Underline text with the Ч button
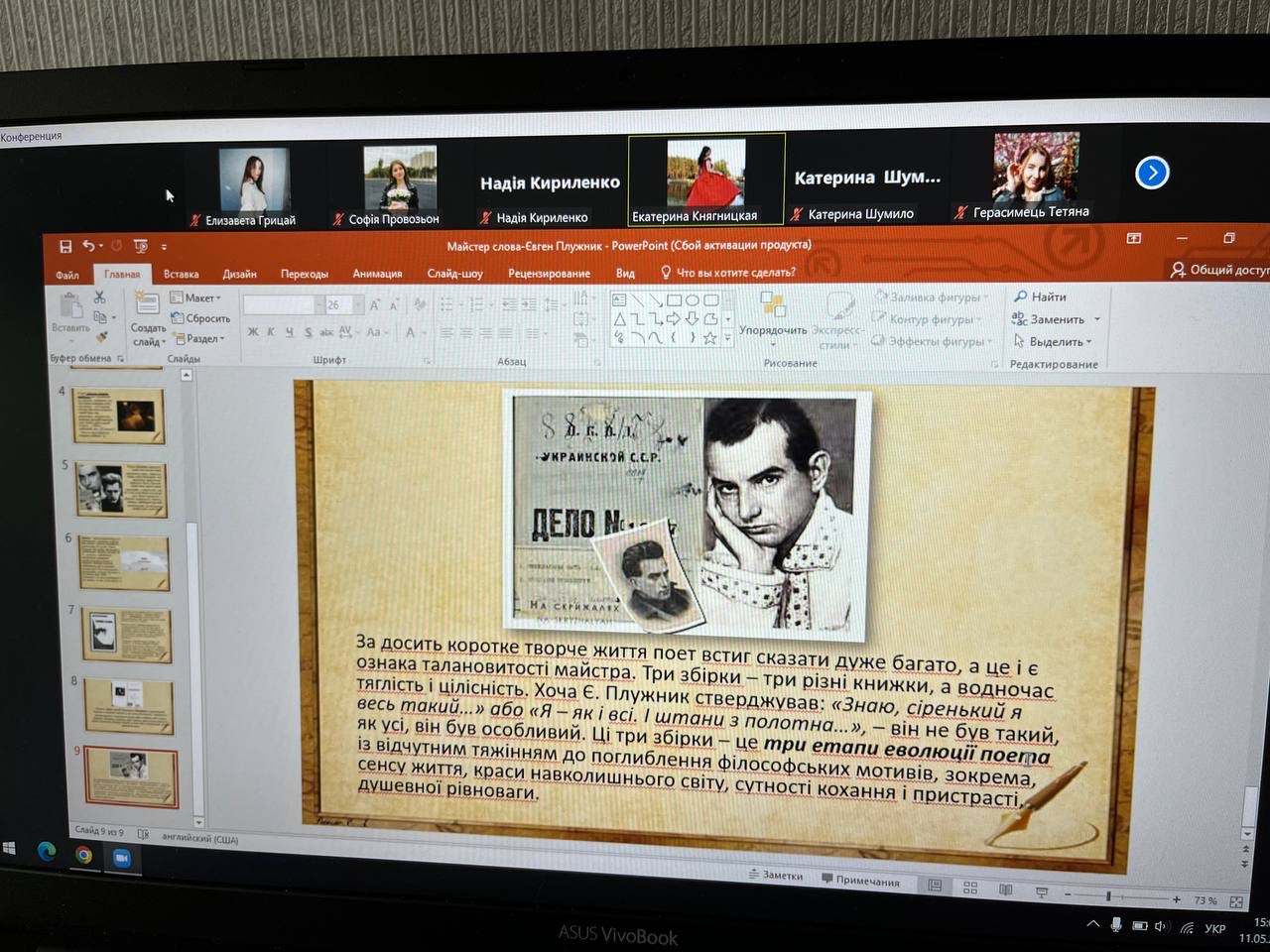Image resolution: width=1270 pixels, height=952 pixels. [289, 332]
